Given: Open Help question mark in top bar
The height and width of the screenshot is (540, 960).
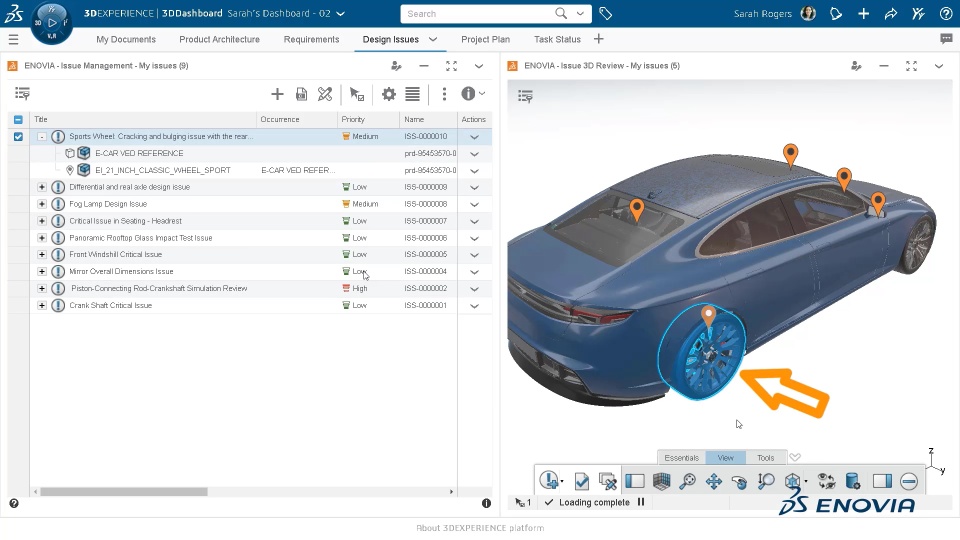Looking at the screenshot, I should tap(945, 14).
